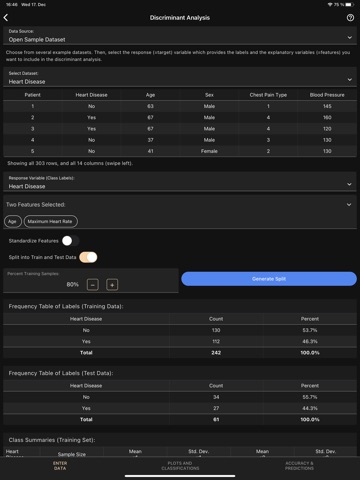Open the help question mark icon
The width and height of the screenshot is (360, 480).
click(x=350, y=18)
